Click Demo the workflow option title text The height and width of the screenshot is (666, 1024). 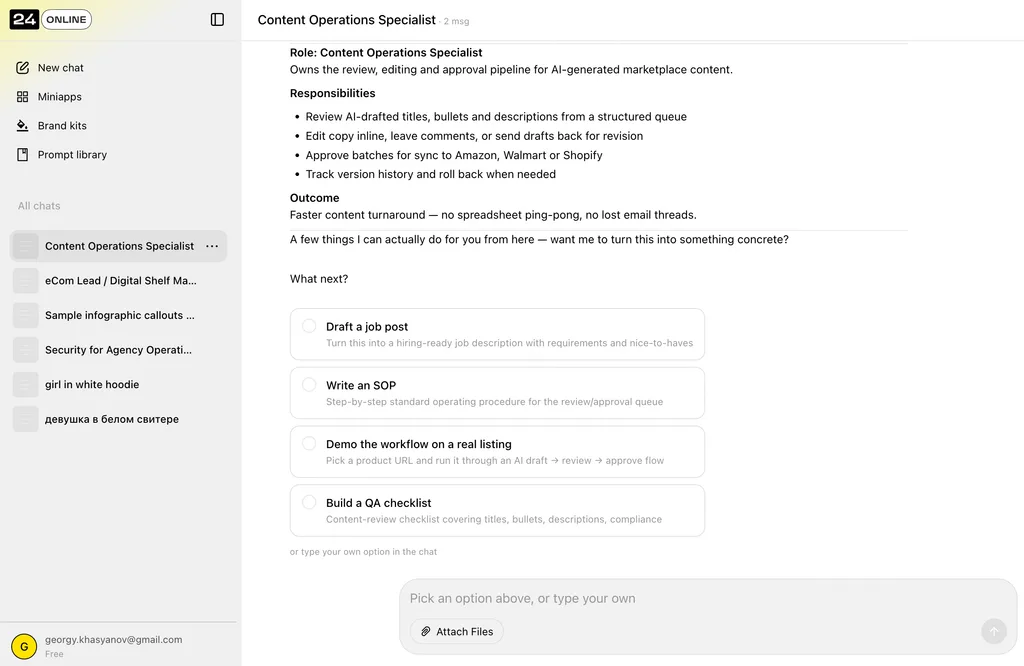[419, 444]
